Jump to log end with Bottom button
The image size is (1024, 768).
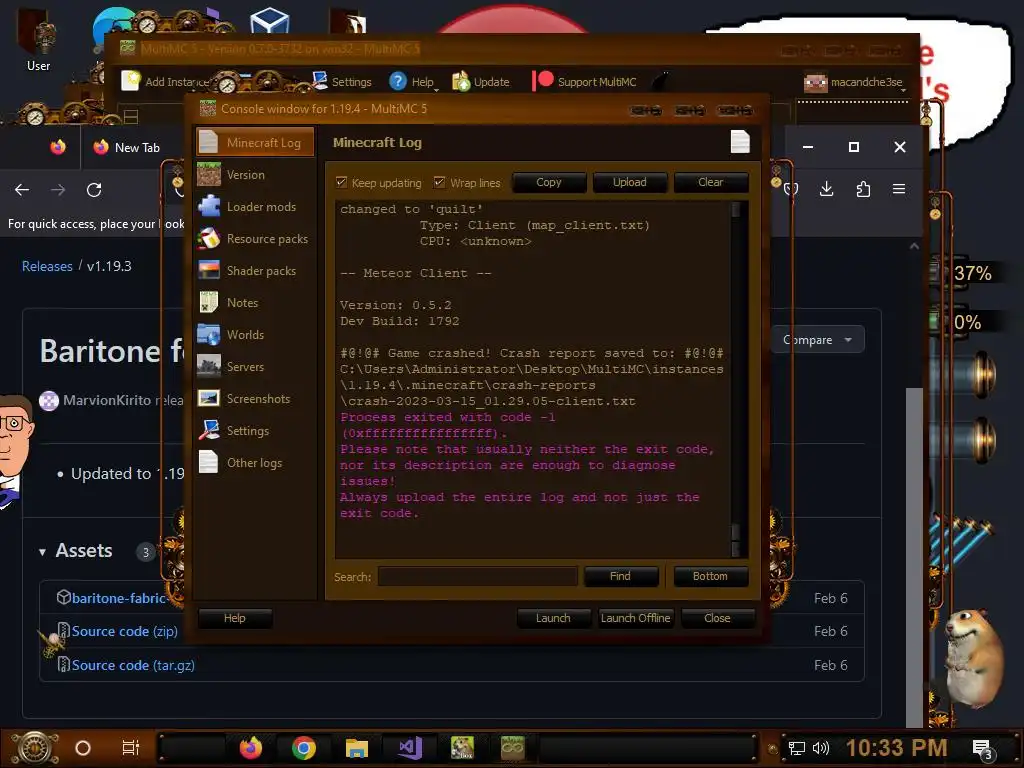tap(710, 576)
